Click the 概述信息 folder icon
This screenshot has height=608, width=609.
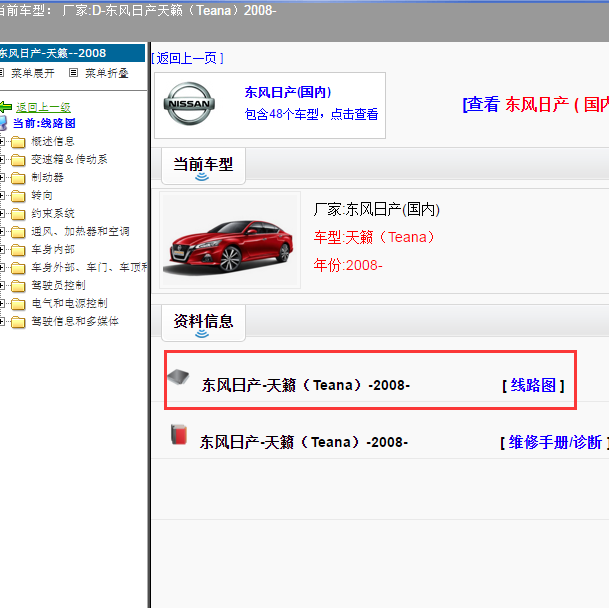click(x=18, y=142)
